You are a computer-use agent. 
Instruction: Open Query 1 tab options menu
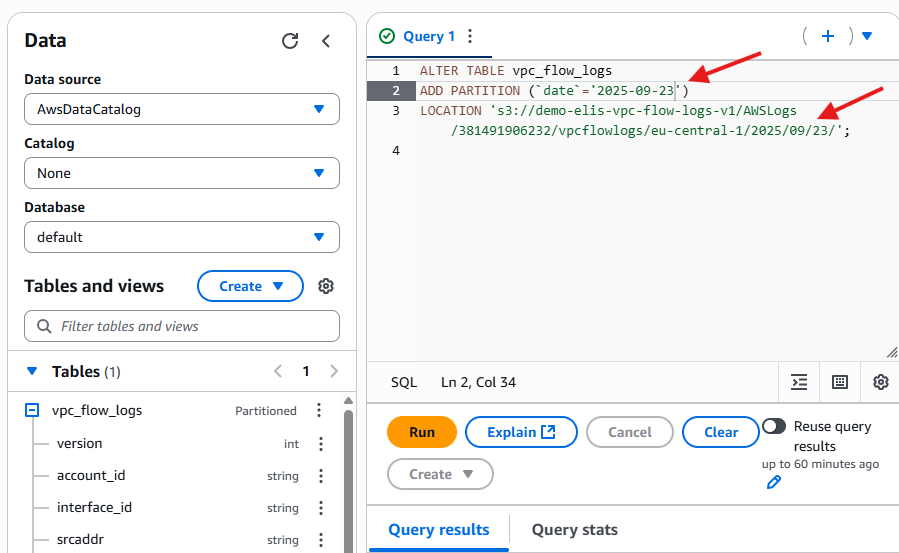pos(471,36)
